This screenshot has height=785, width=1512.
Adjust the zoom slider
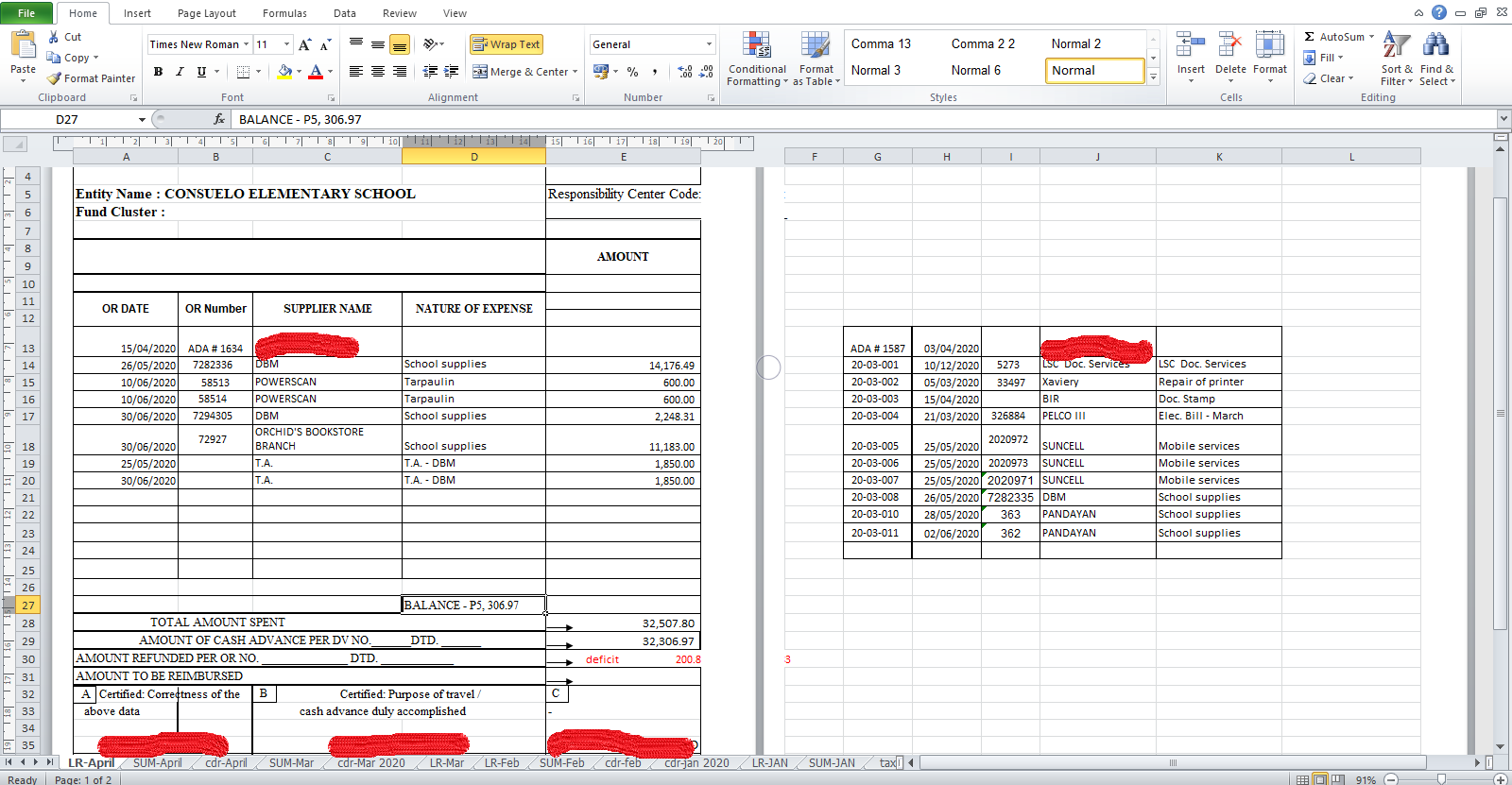coord(1441,779)
